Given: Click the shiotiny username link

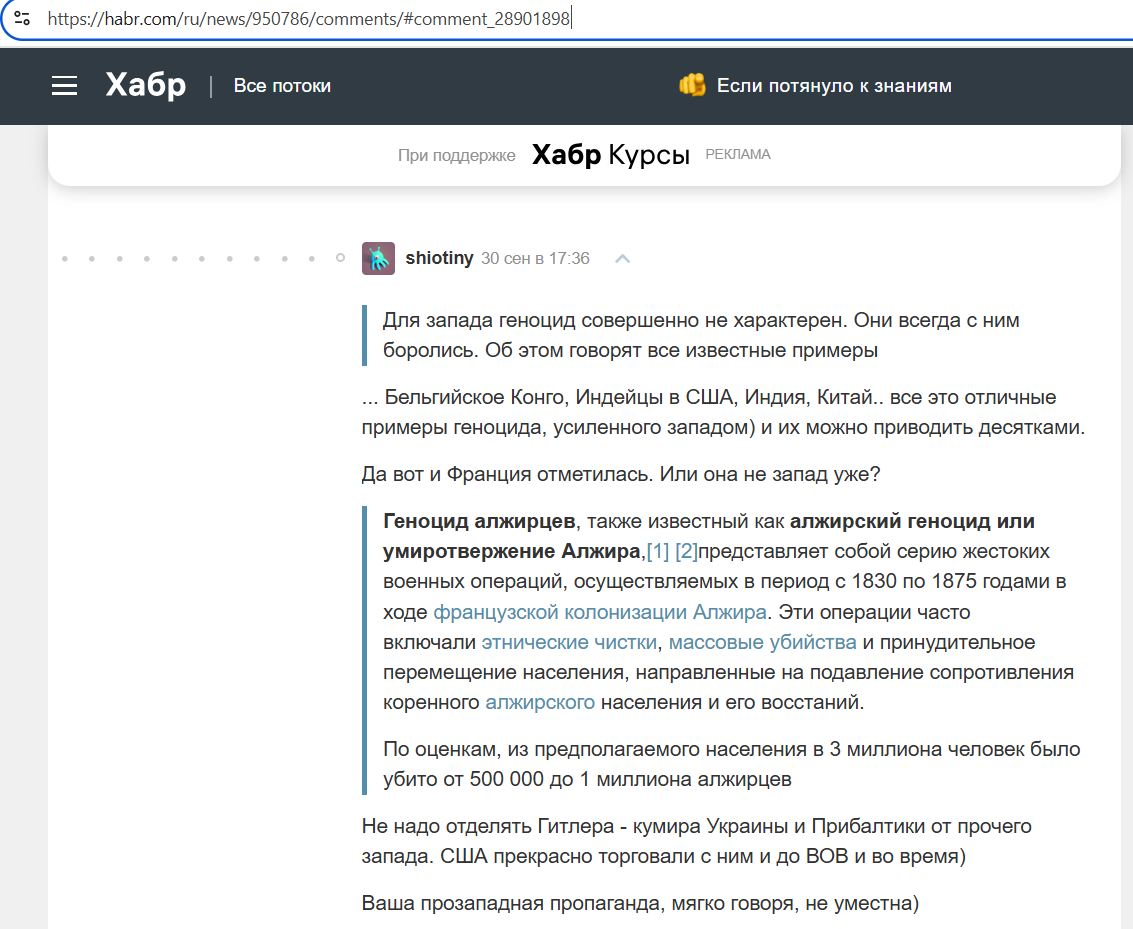Looking at the screenshot, I should (x=439, y=258).
